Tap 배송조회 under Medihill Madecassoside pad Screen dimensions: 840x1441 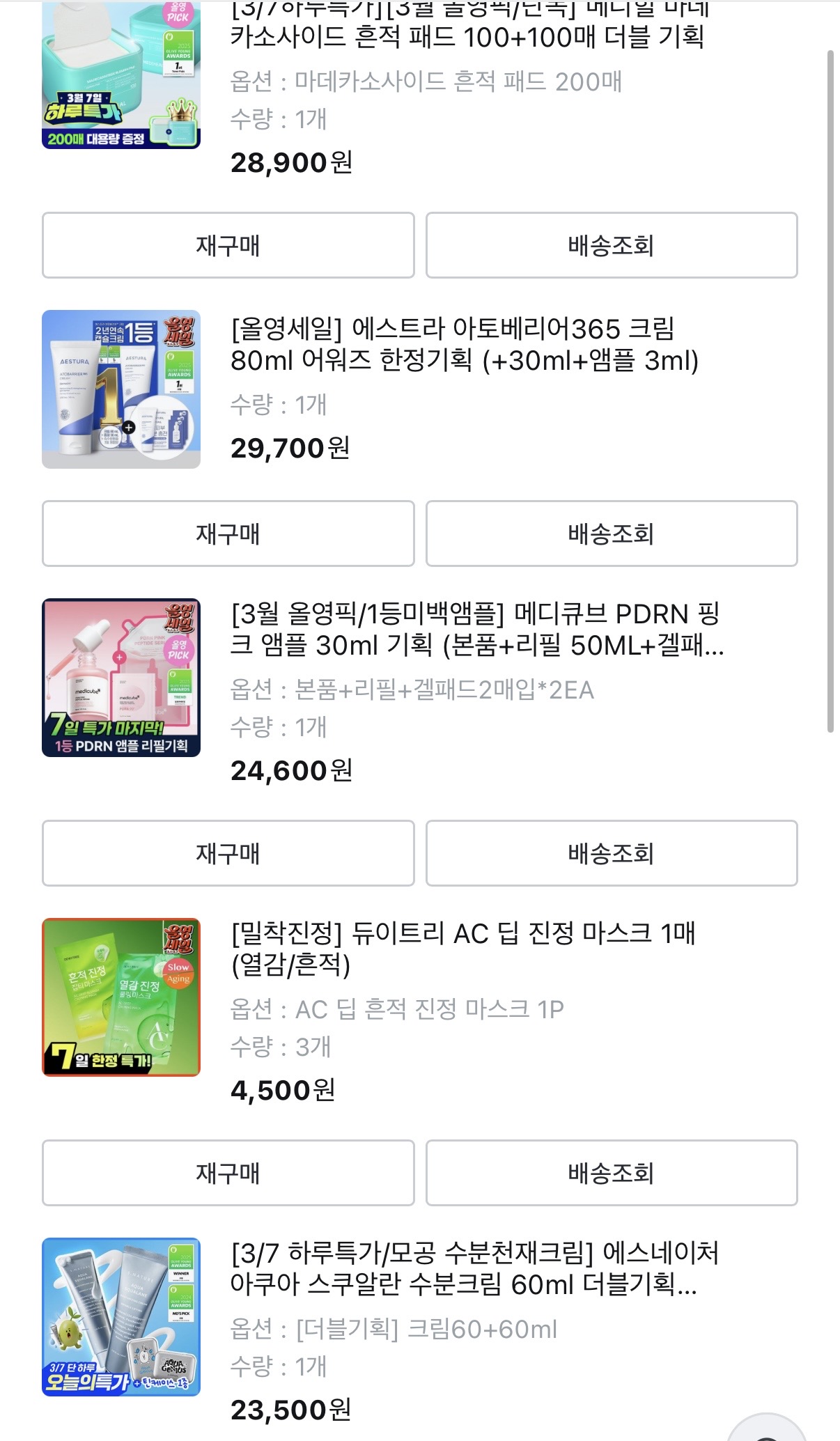tap(611, 245)
